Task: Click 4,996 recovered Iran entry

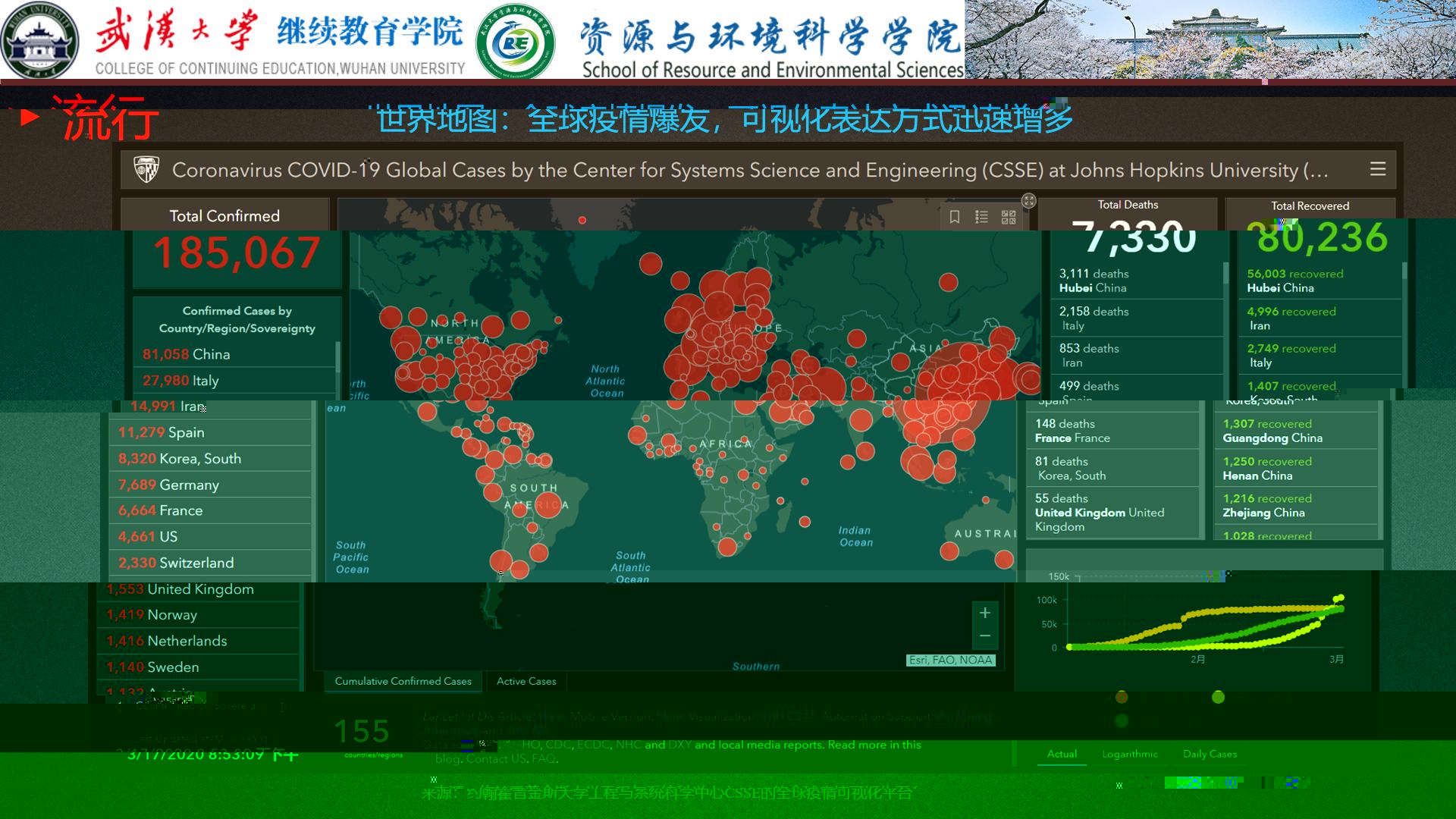Action: [x=1320, y=318]
